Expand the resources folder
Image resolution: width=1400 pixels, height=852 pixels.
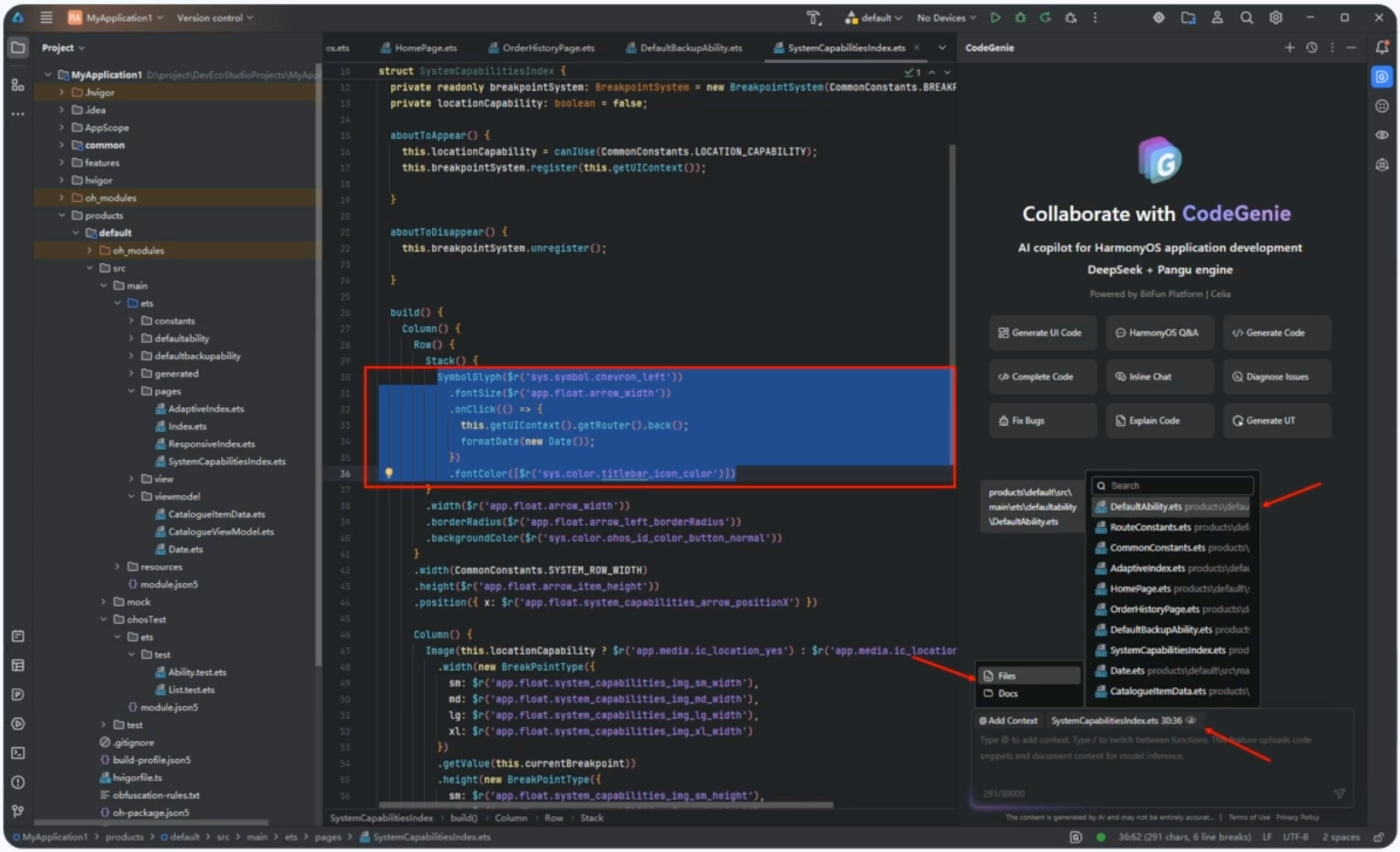point(118,567)
